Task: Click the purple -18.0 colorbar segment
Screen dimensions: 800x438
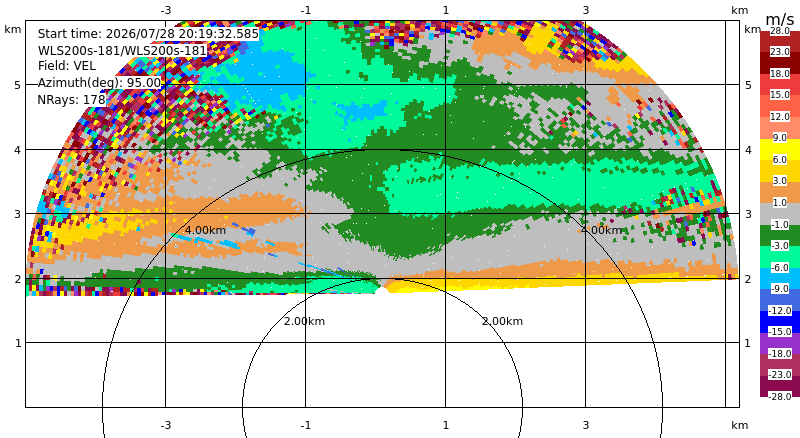Action: 780,343
